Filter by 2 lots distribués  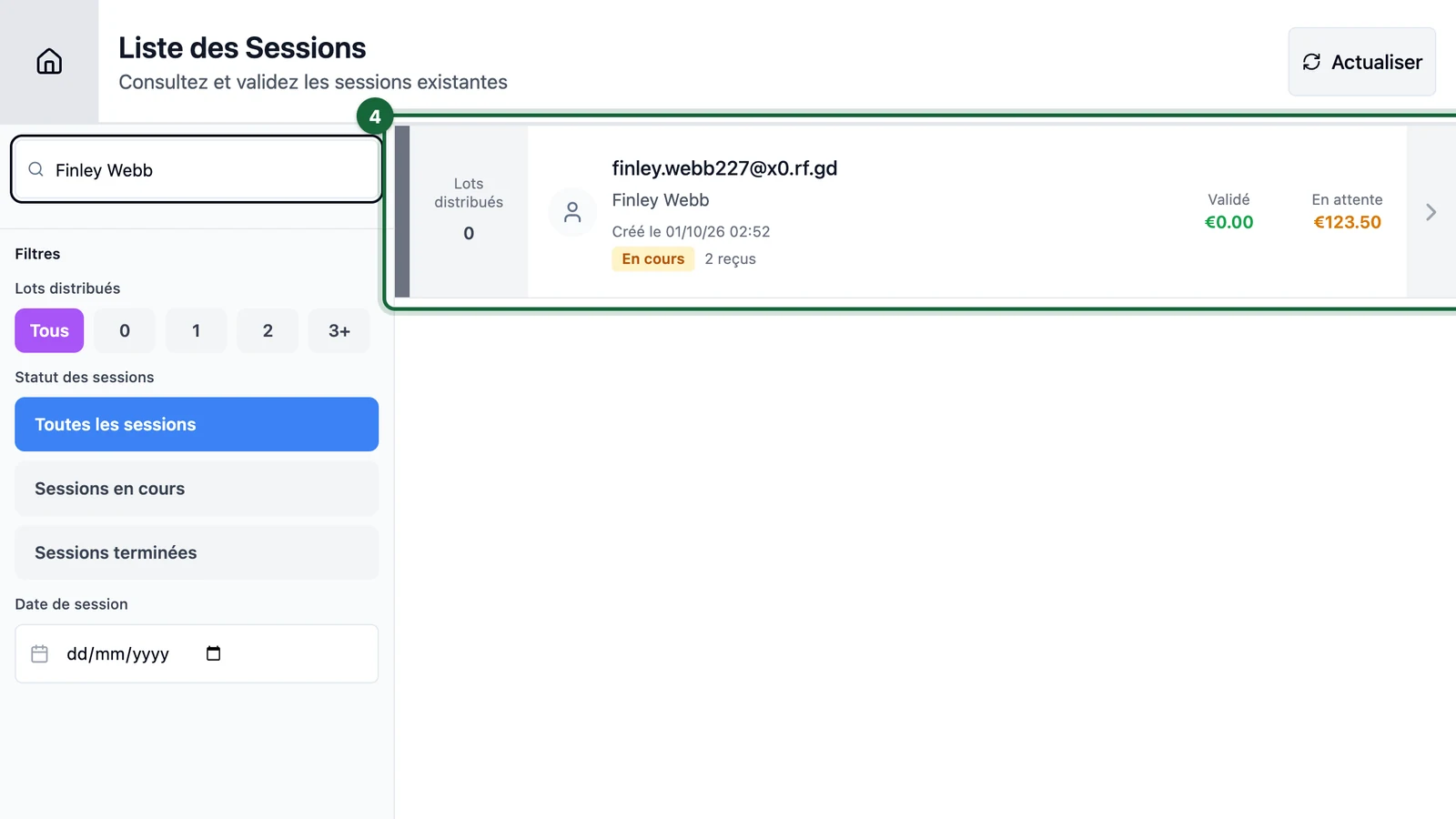268,330
